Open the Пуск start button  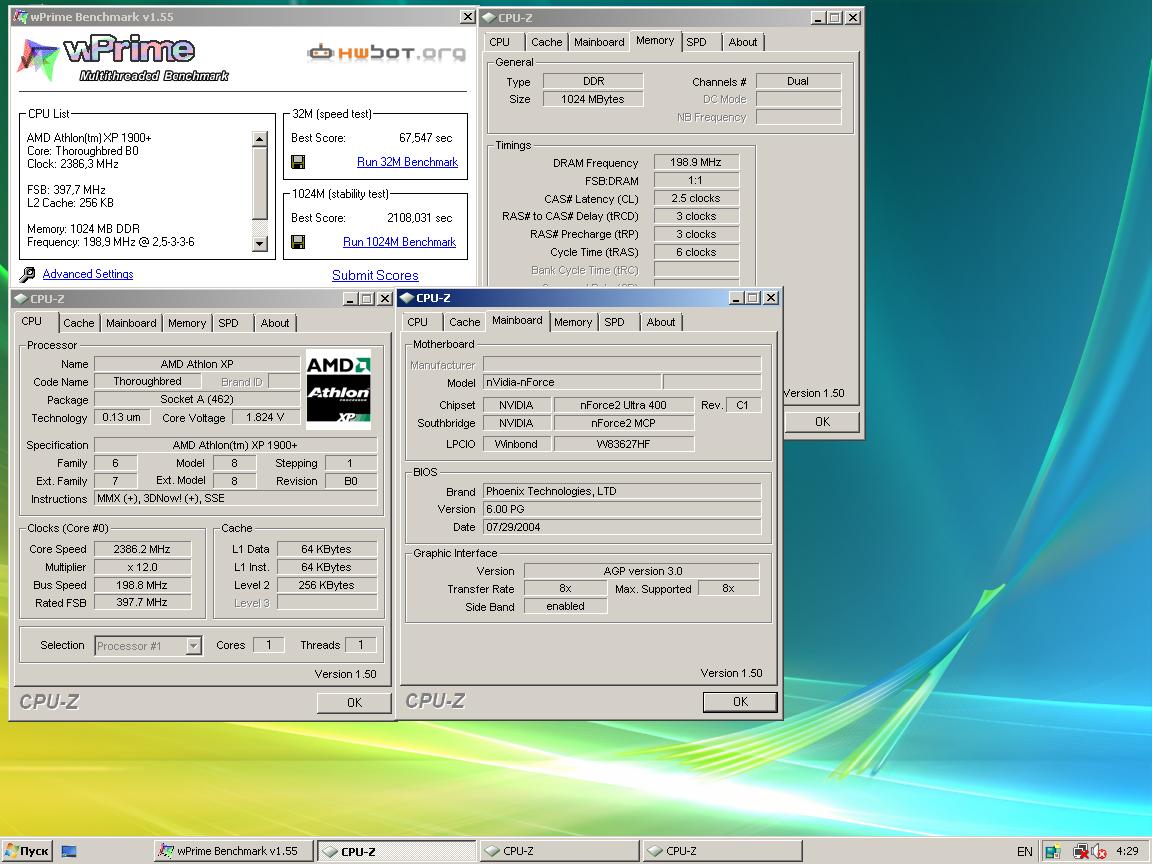pos(27,851)
